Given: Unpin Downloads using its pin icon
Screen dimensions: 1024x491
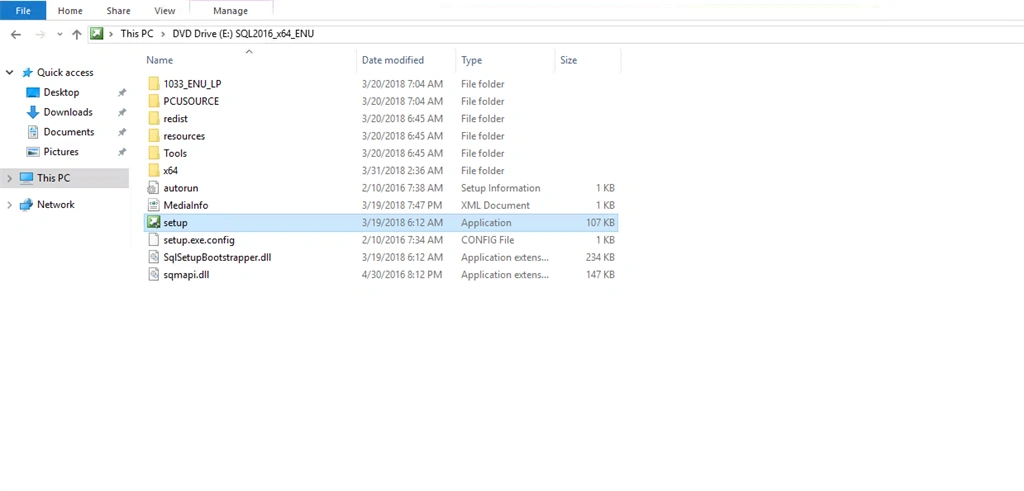Looking at the screenshot, I should pos(121,112).
